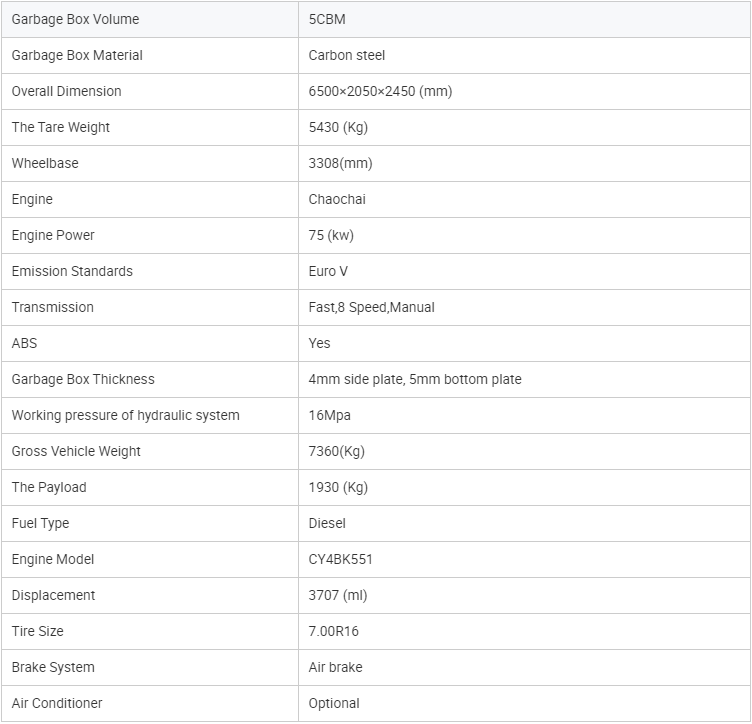Click the Carbon steel material value

tap(346, 56)
